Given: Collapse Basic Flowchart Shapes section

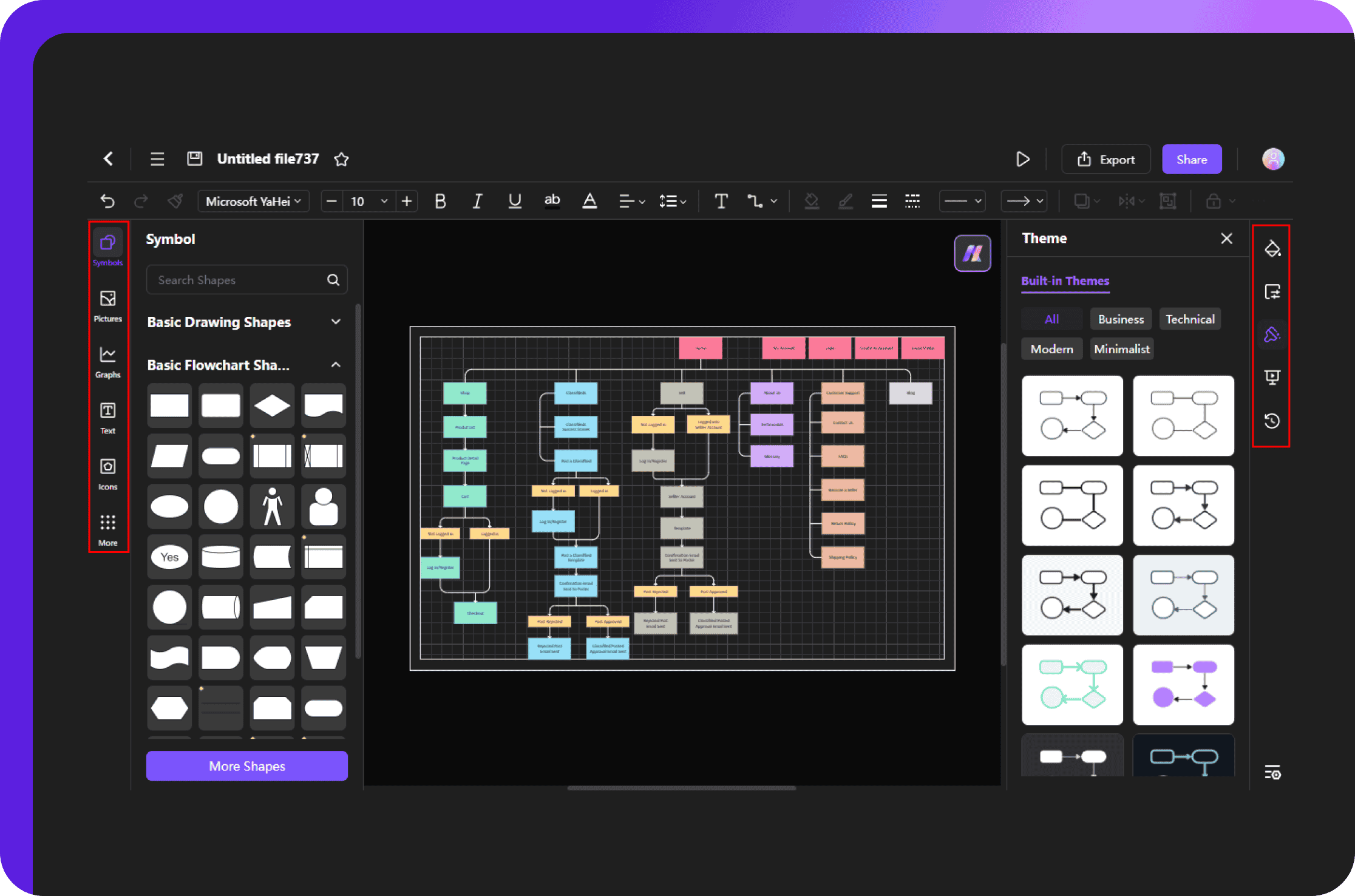Looking at the screenshot, I should pyautogui.click(x=338, y=363).
